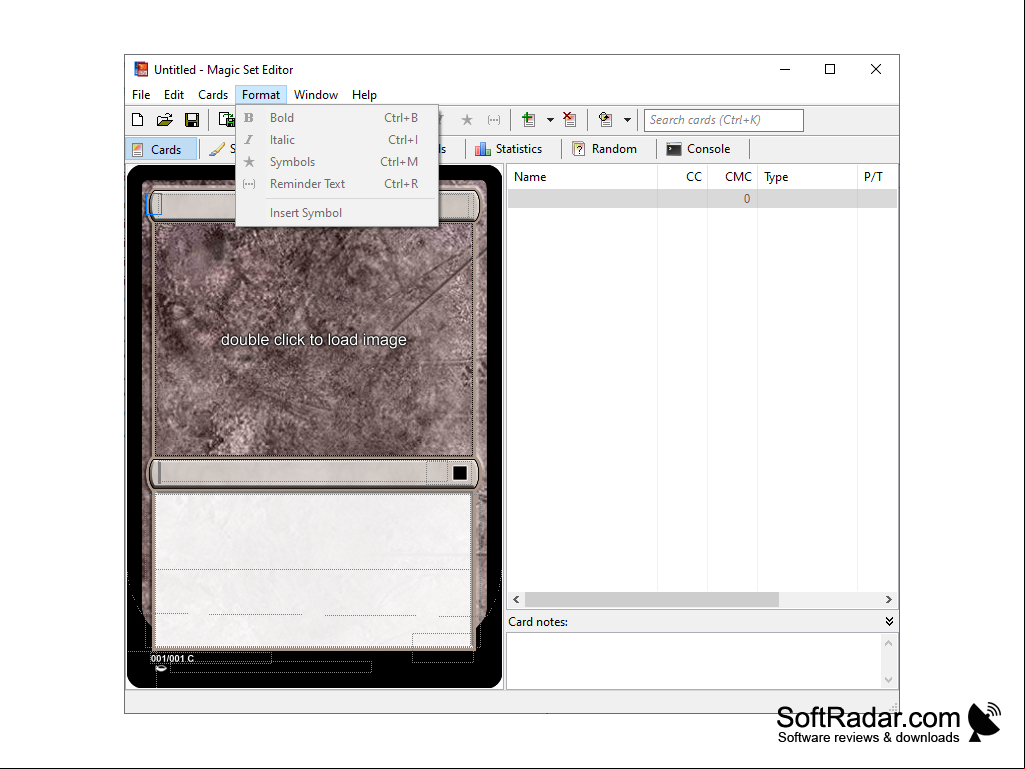Open the Help menu

click(364, 95)
